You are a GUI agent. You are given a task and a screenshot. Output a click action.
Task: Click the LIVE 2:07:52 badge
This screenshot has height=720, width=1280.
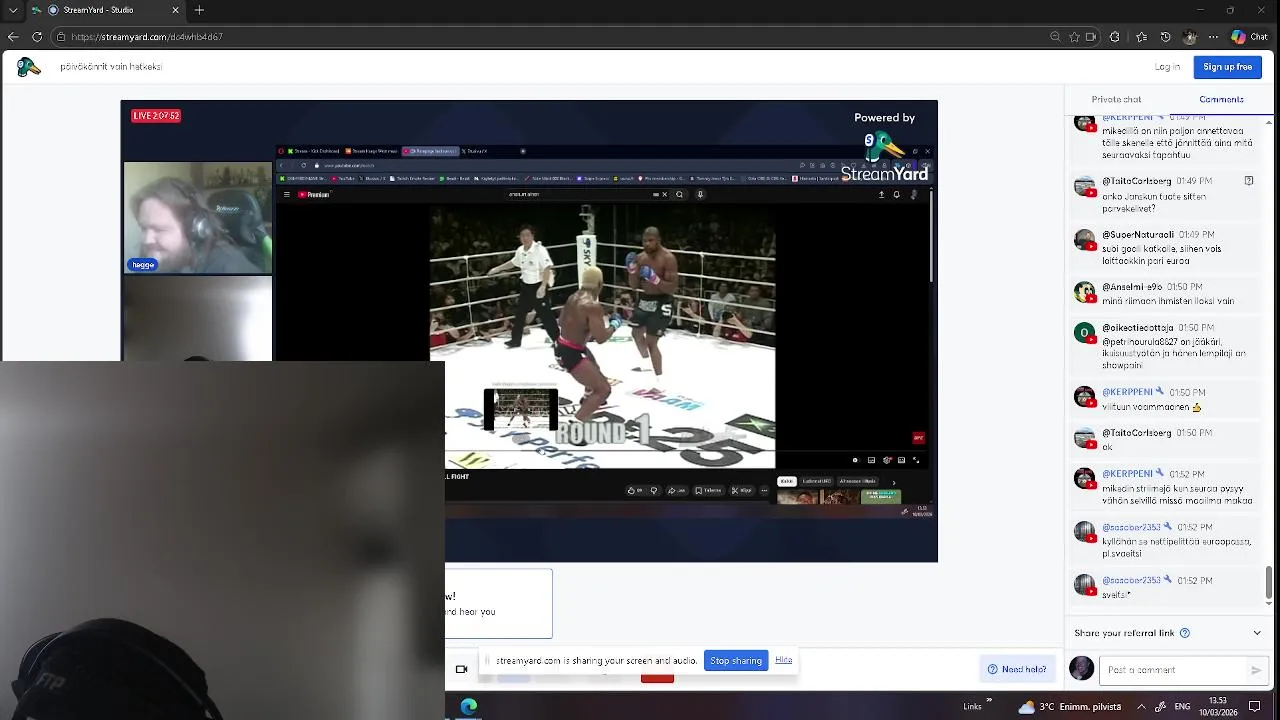pos(156,116)
